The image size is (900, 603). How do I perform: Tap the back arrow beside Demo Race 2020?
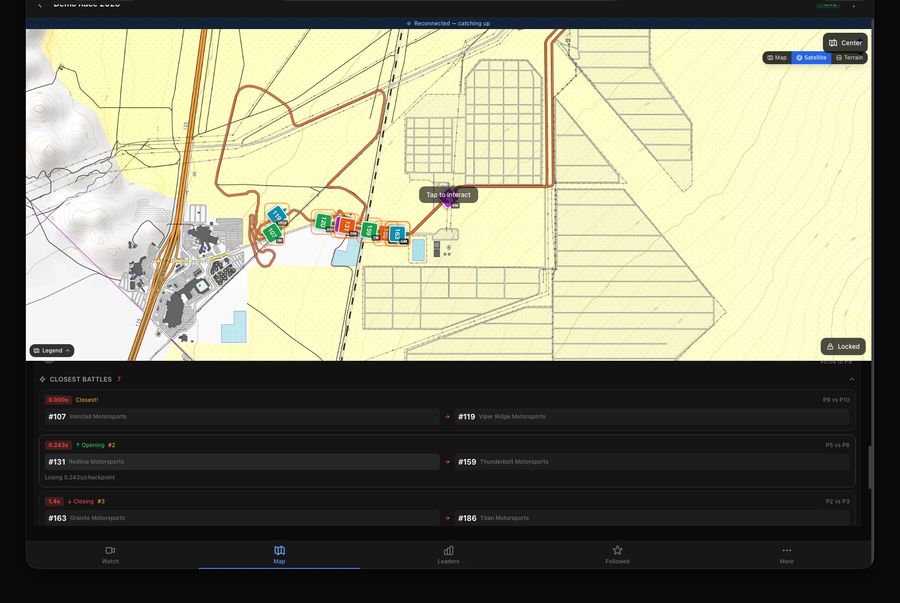[38, 3]
